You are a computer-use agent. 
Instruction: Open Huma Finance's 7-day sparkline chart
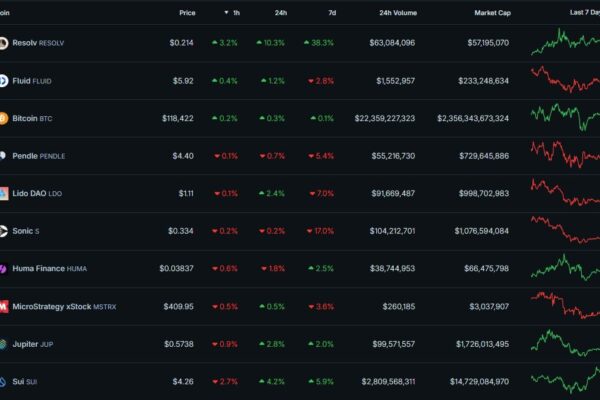pos(565,267)
